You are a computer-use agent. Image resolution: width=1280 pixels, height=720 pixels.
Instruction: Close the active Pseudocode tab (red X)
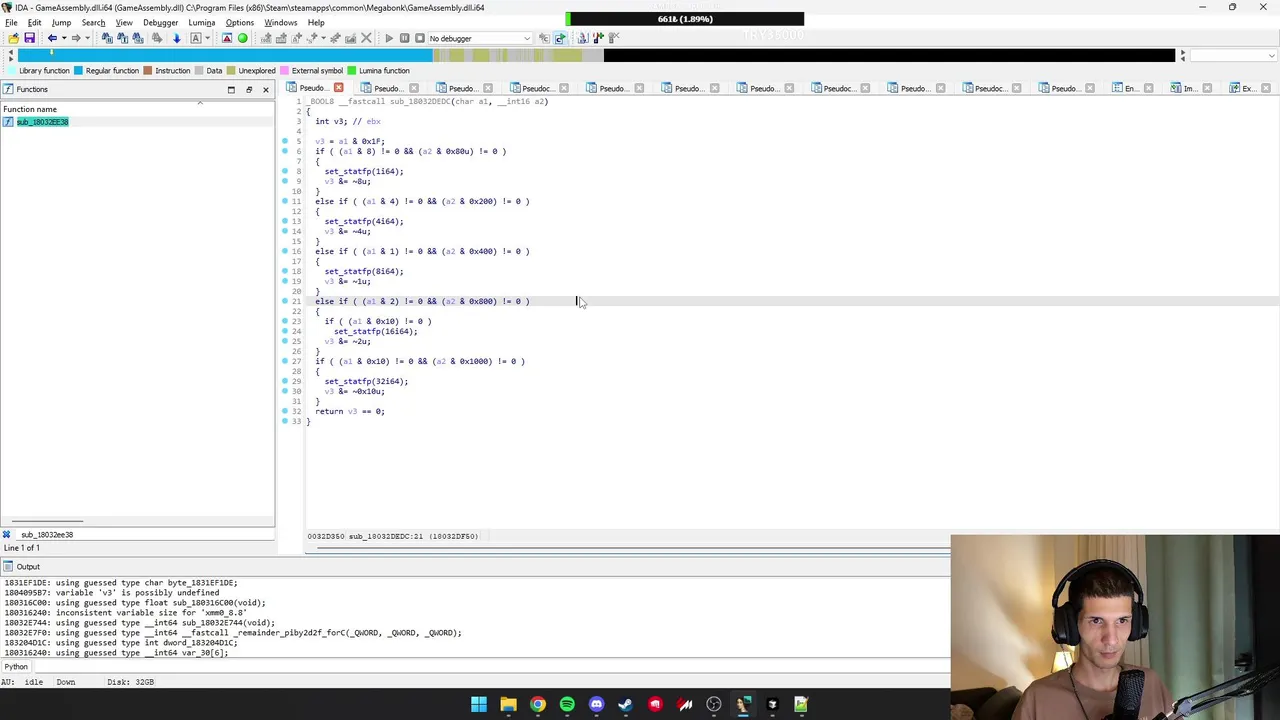coord(338,88)
